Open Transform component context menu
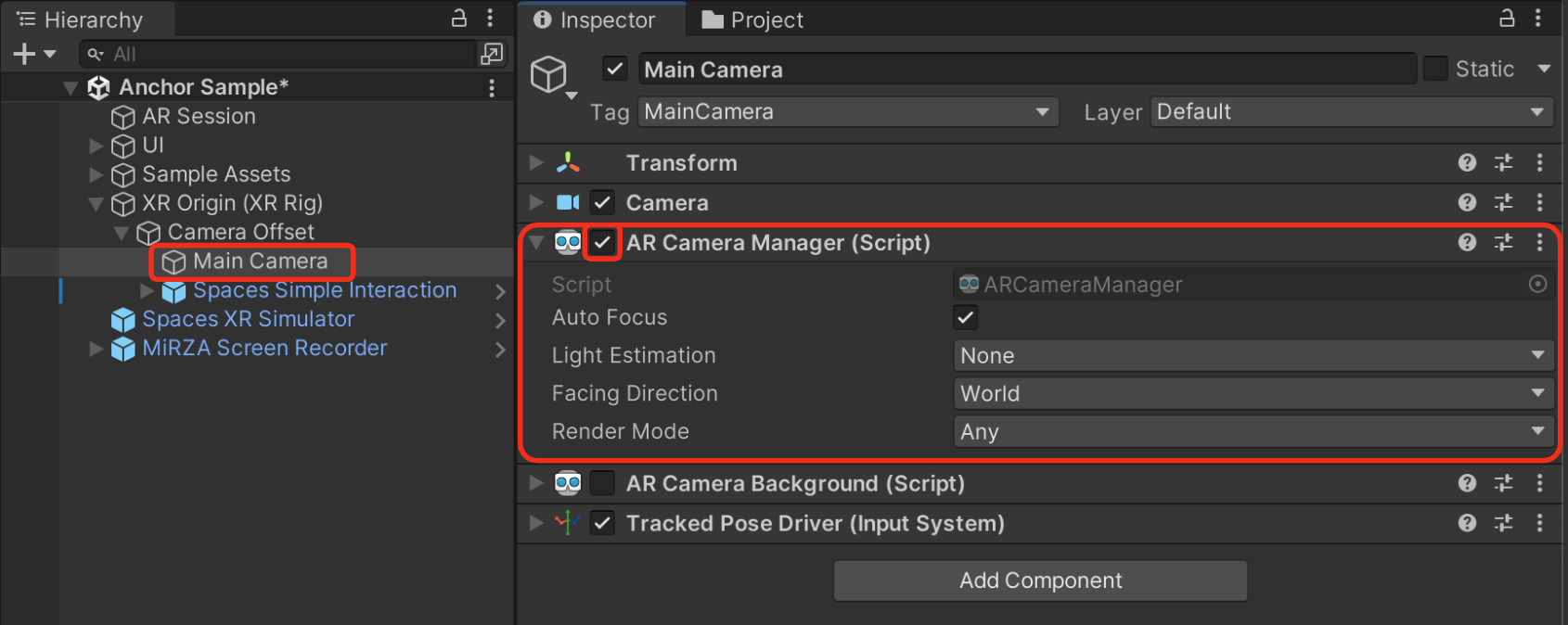The image size is (1568, 625). coord(1539,163)
